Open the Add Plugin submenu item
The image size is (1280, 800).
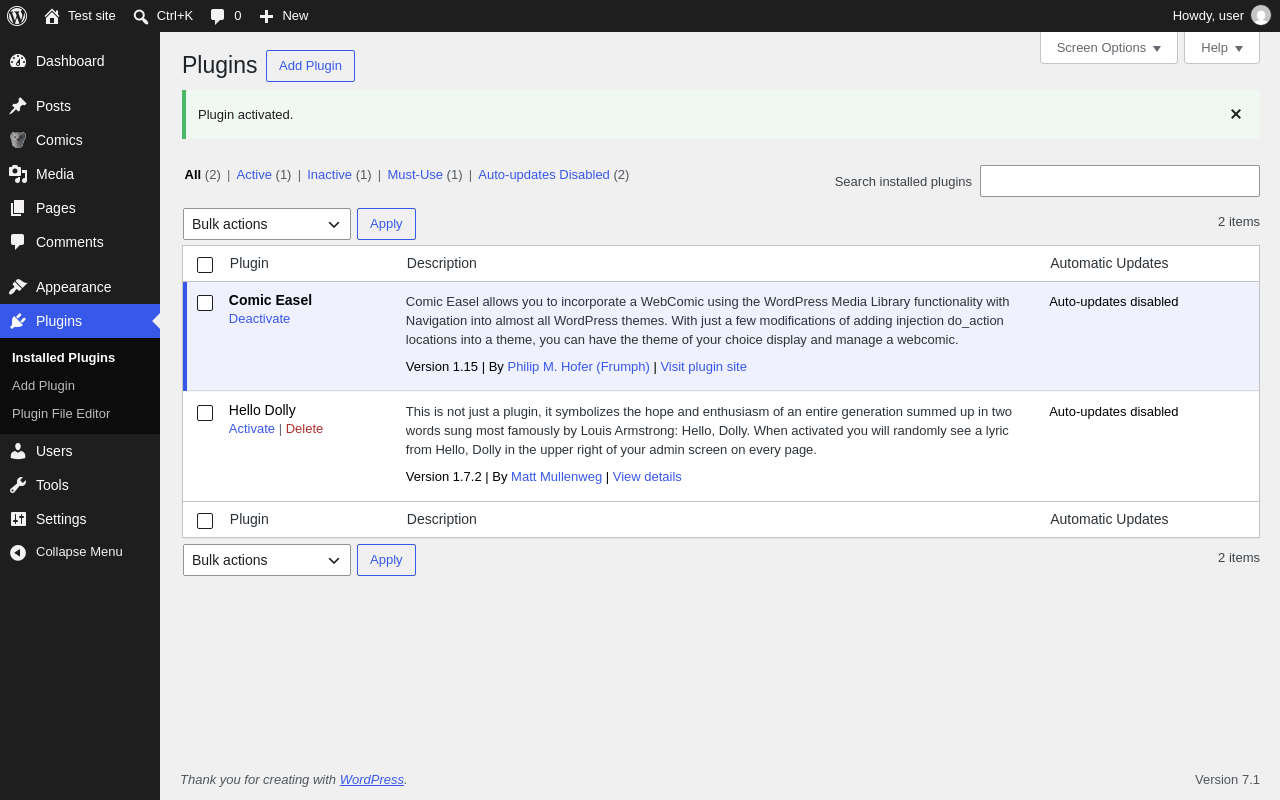coord(43,386)
